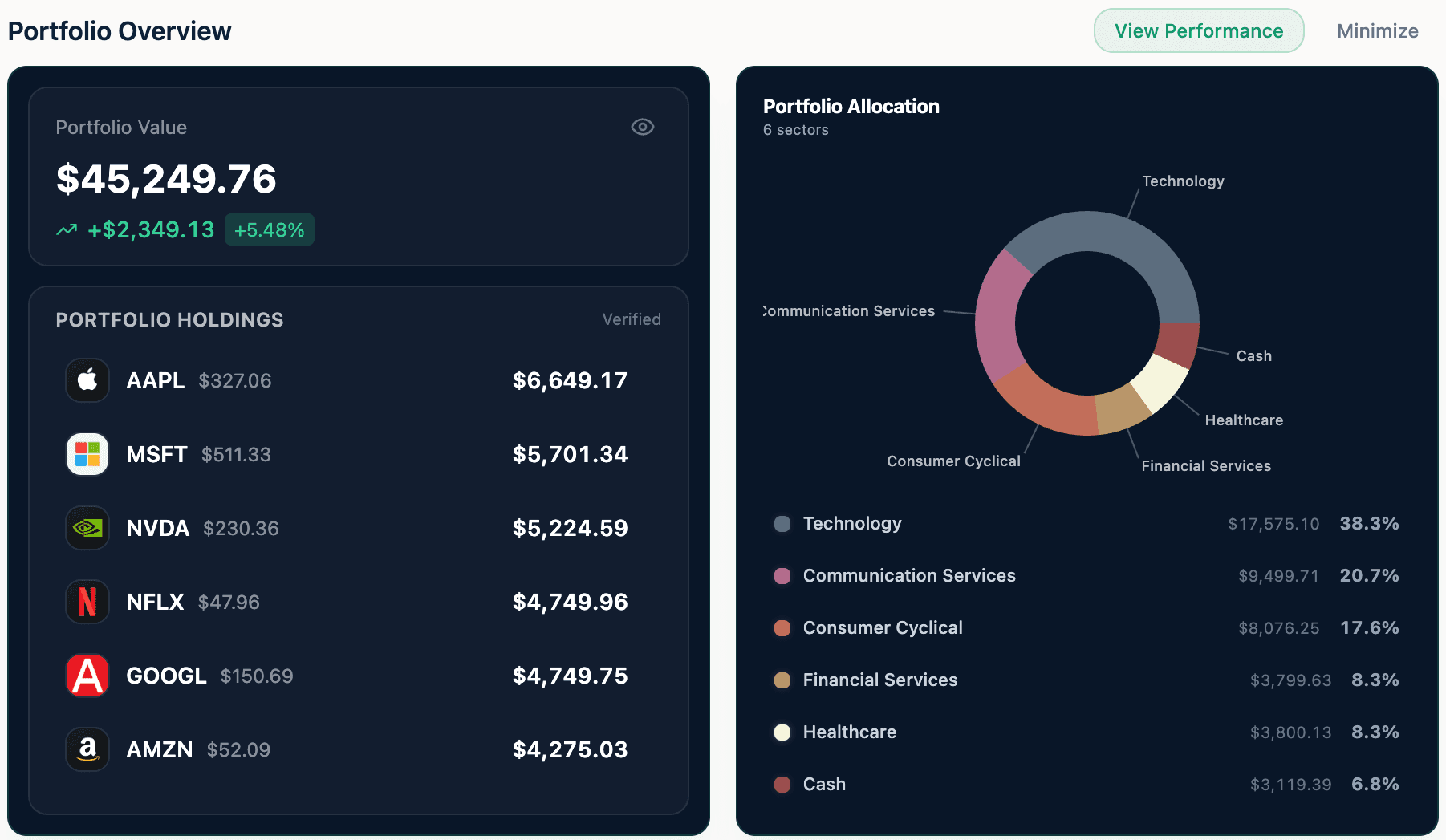This screenshot has height=840, width=1446.
Task: Click the +$2,349.13 gain amount
Action: 151,230
